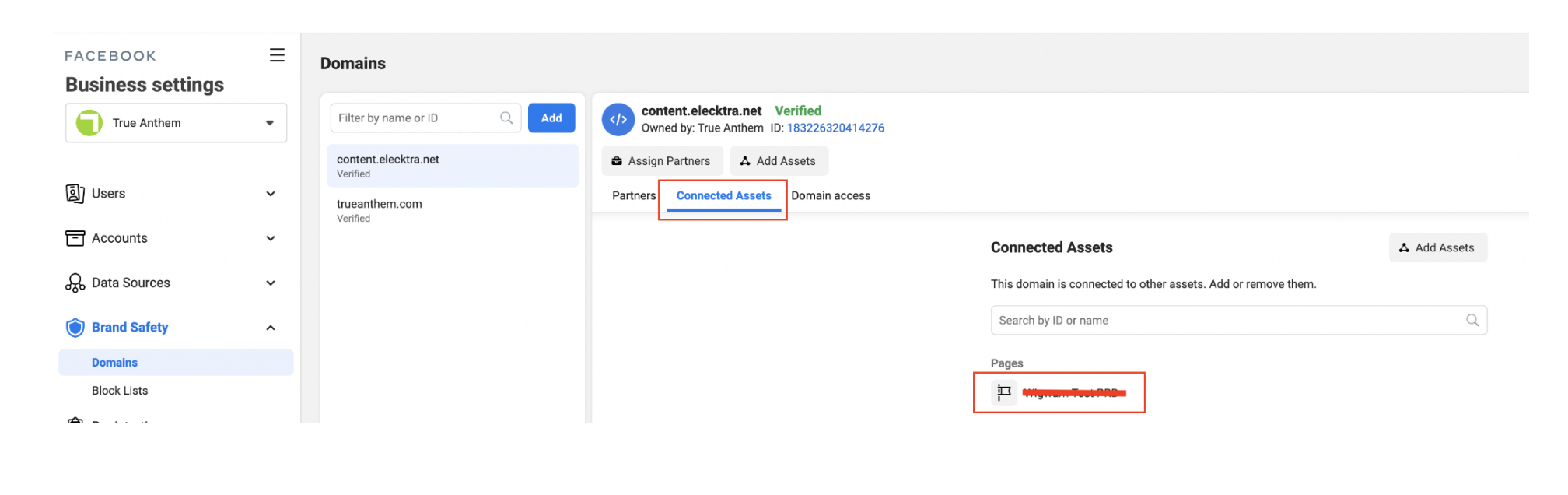This screenshot has height=495, width=1568.
Task: Click the magnifier icon in asset search
Action: pyautogui.click(x=1472, y=321)
